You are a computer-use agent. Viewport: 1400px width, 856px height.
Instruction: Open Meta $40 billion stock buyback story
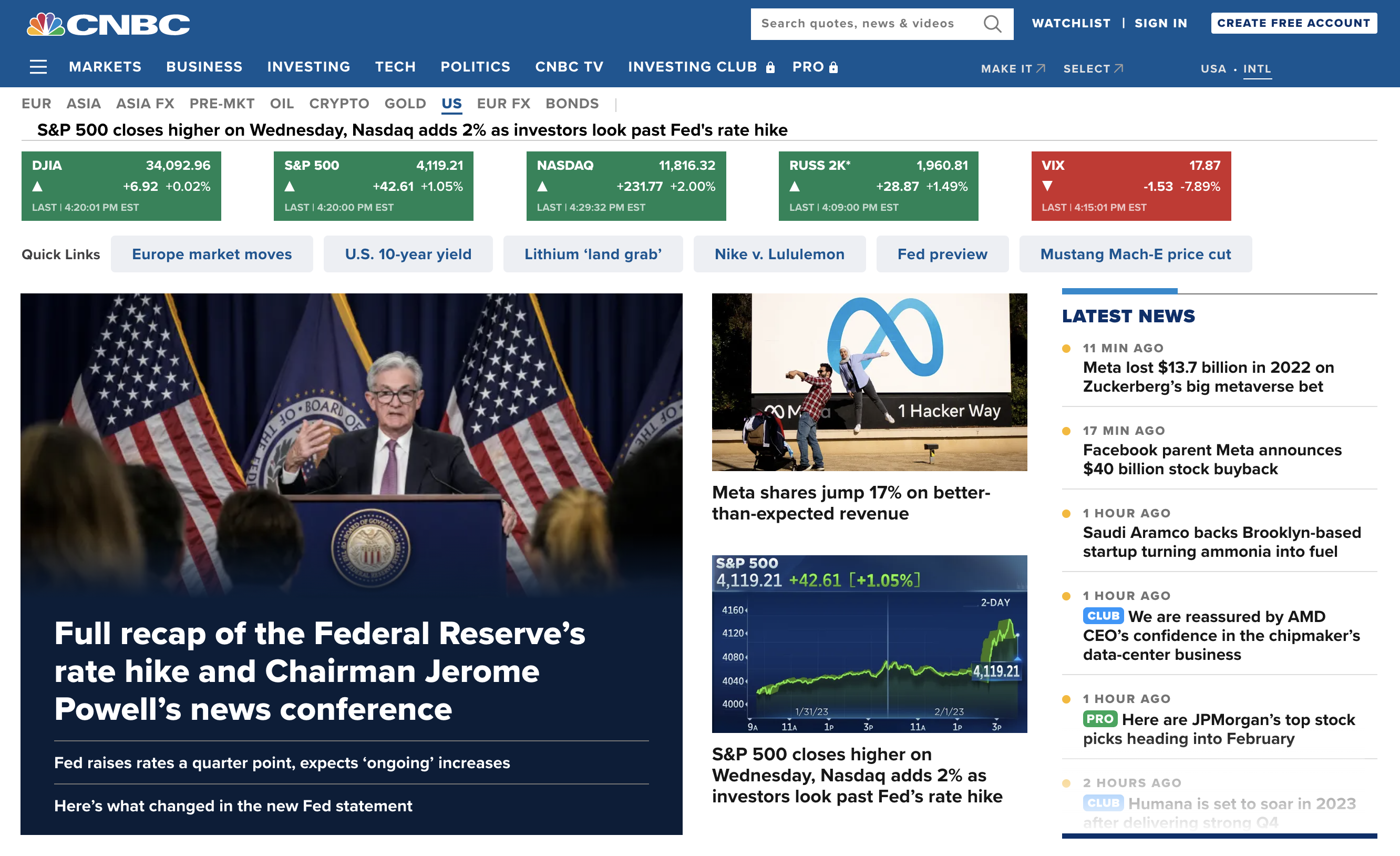pos(1212,458)
